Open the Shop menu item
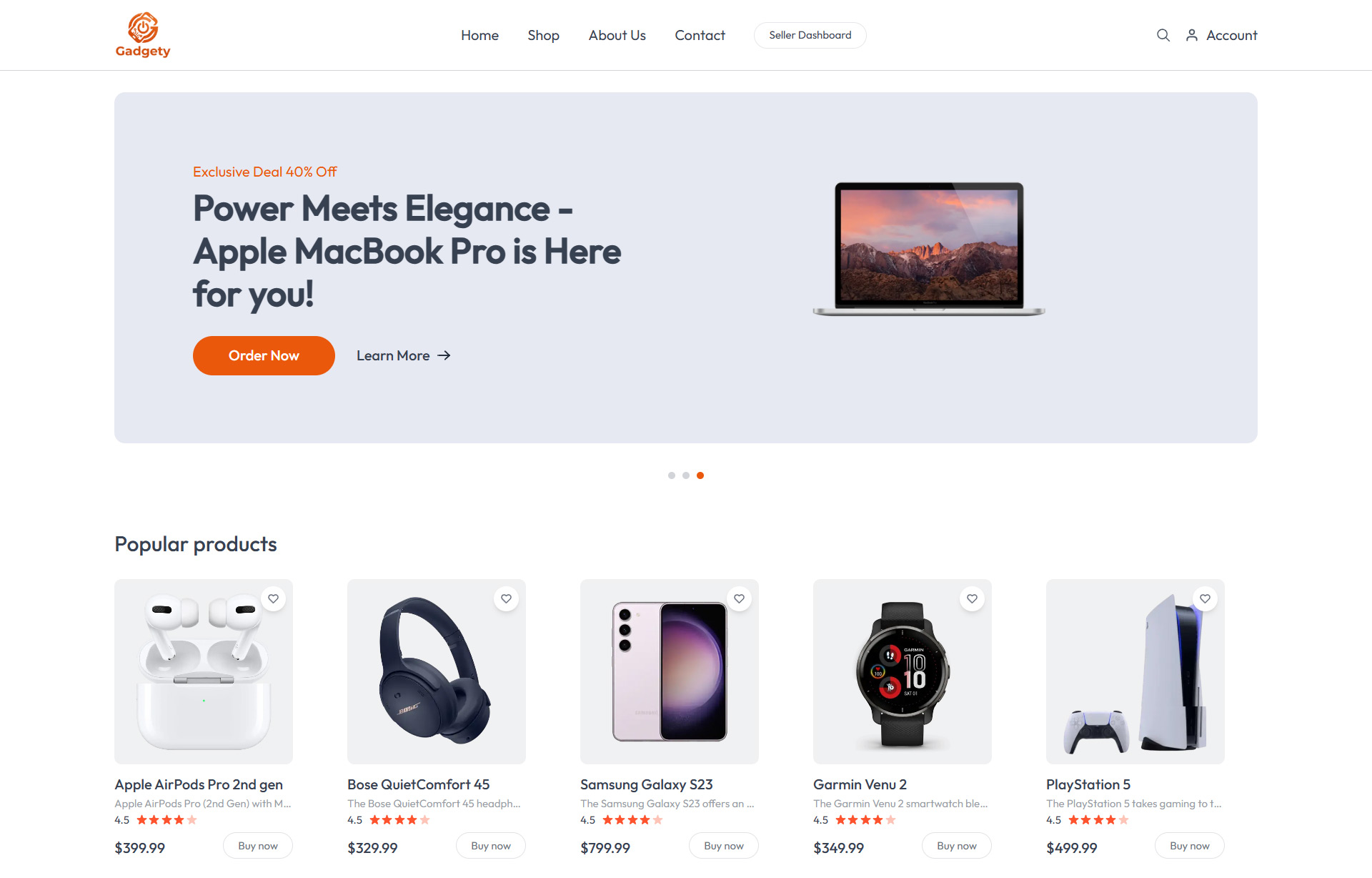1372x878 pixels. tap(543, 35)
